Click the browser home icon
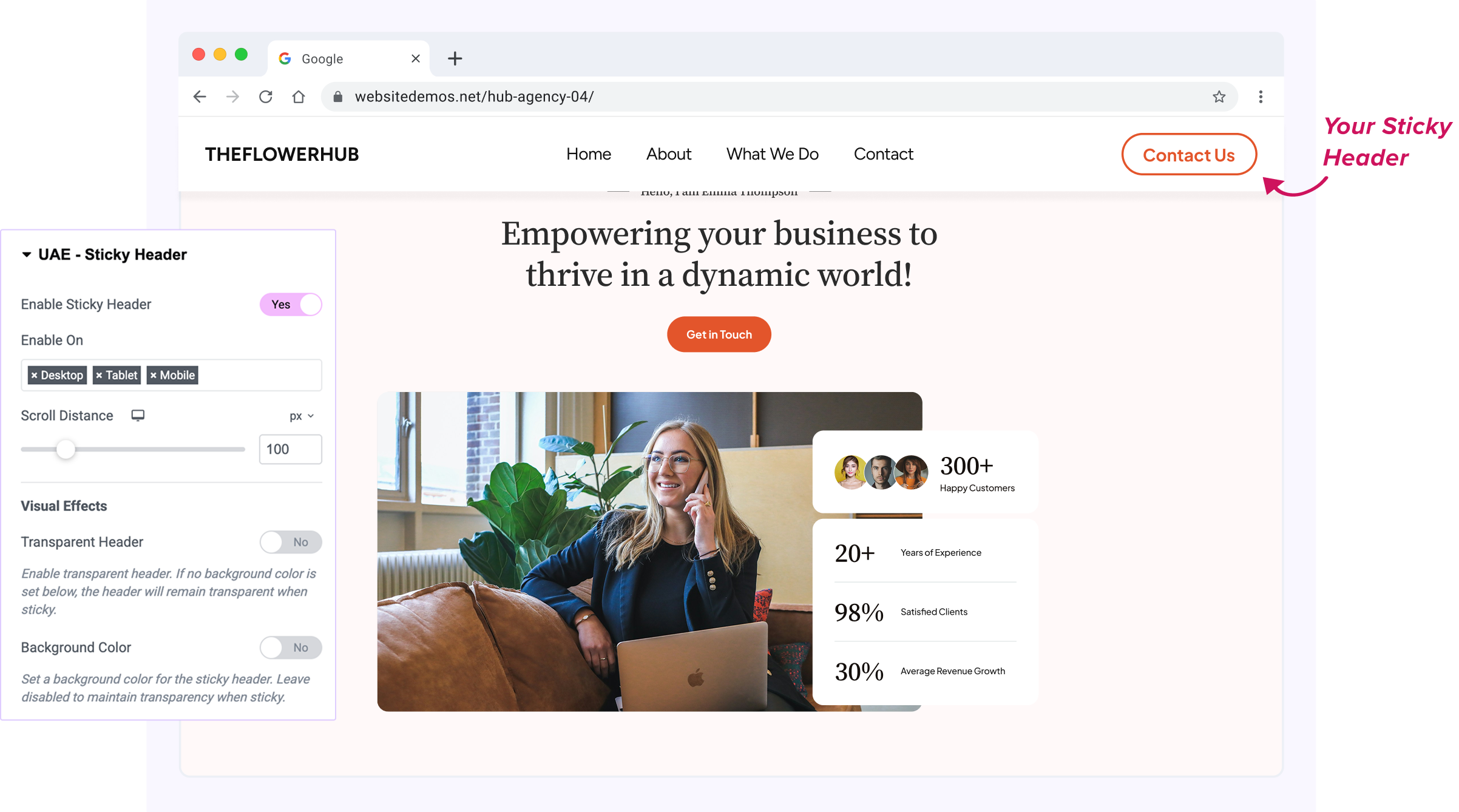Screen dimensions: 1459x812 (x=299, y=96)
